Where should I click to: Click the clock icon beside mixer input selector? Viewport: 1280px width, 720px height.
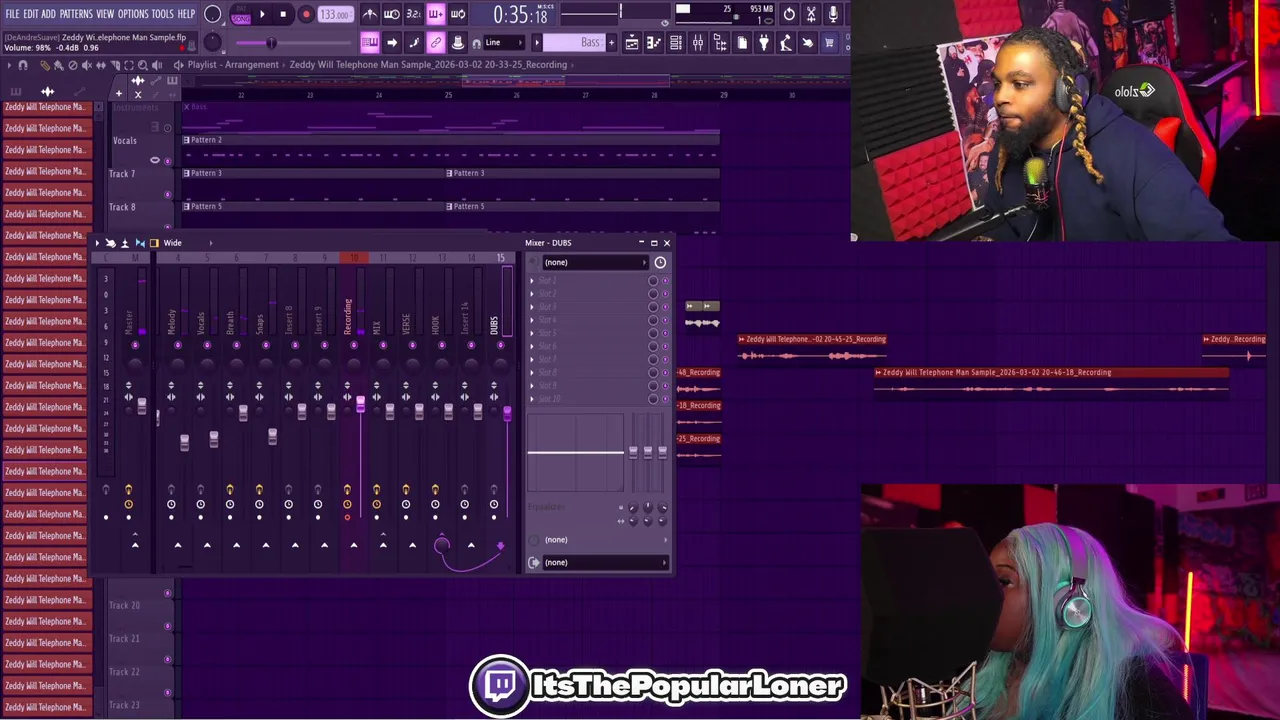(x=660, y=262)
